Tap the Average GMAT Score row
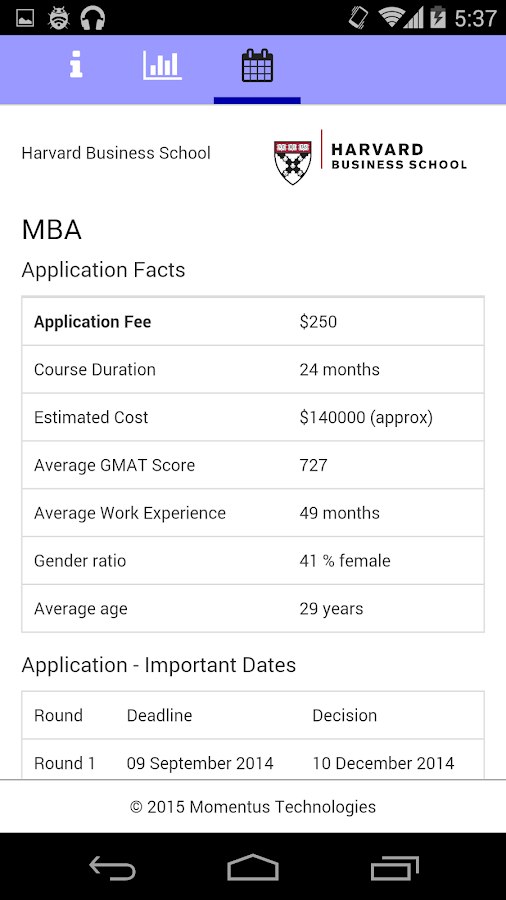 click(253, 465)
